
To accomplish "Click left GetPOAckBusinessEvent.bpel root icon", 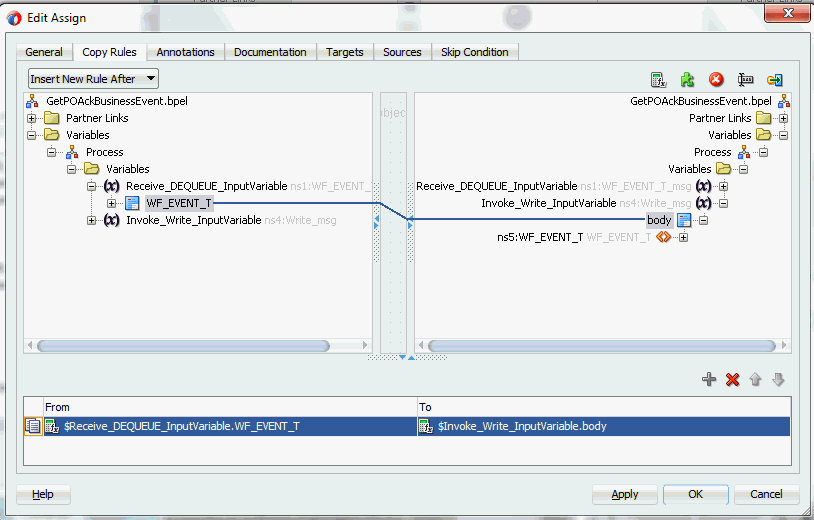I will [32, 101].
